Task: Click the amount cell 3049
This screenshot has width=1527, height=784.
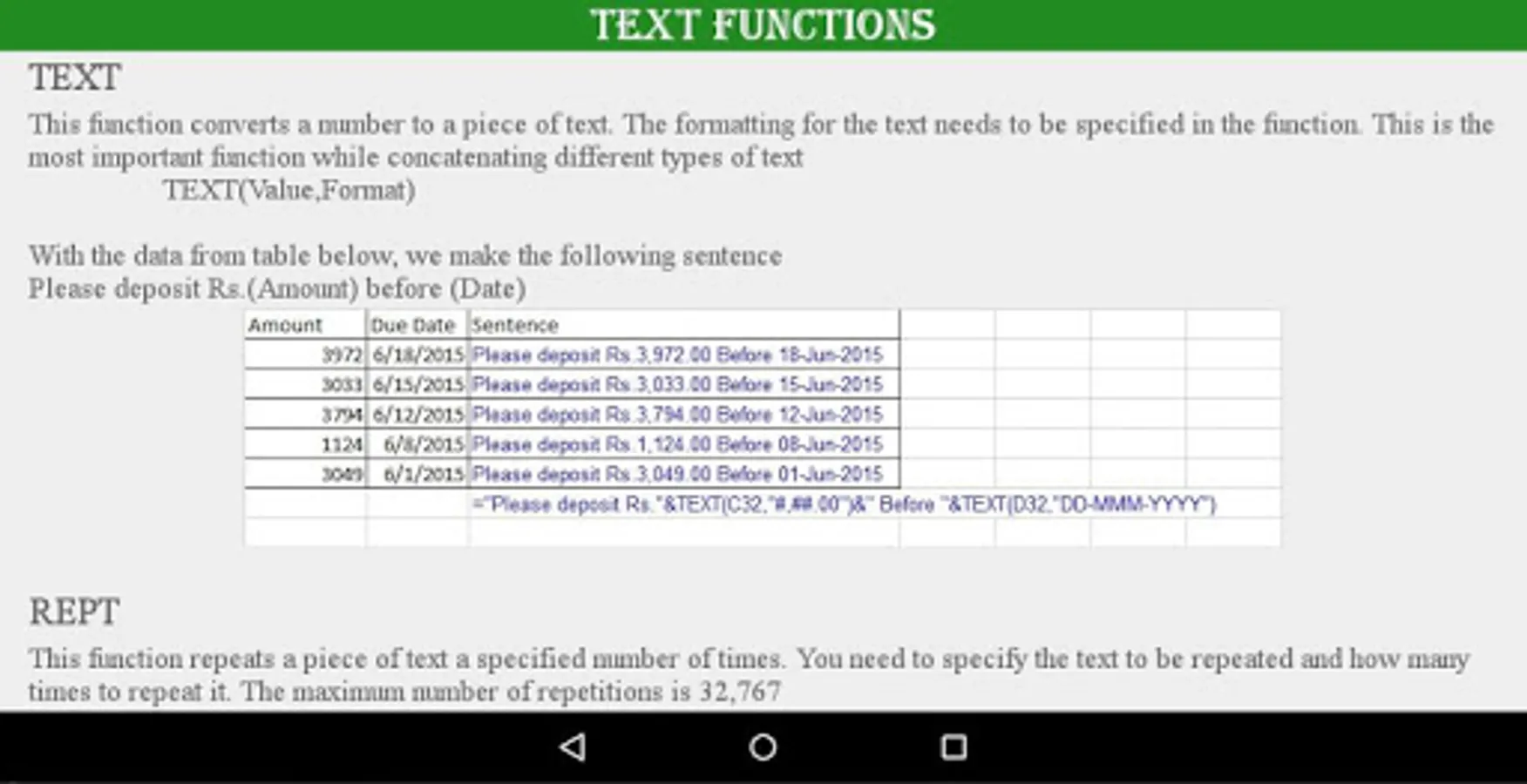Action: point(305,474)
